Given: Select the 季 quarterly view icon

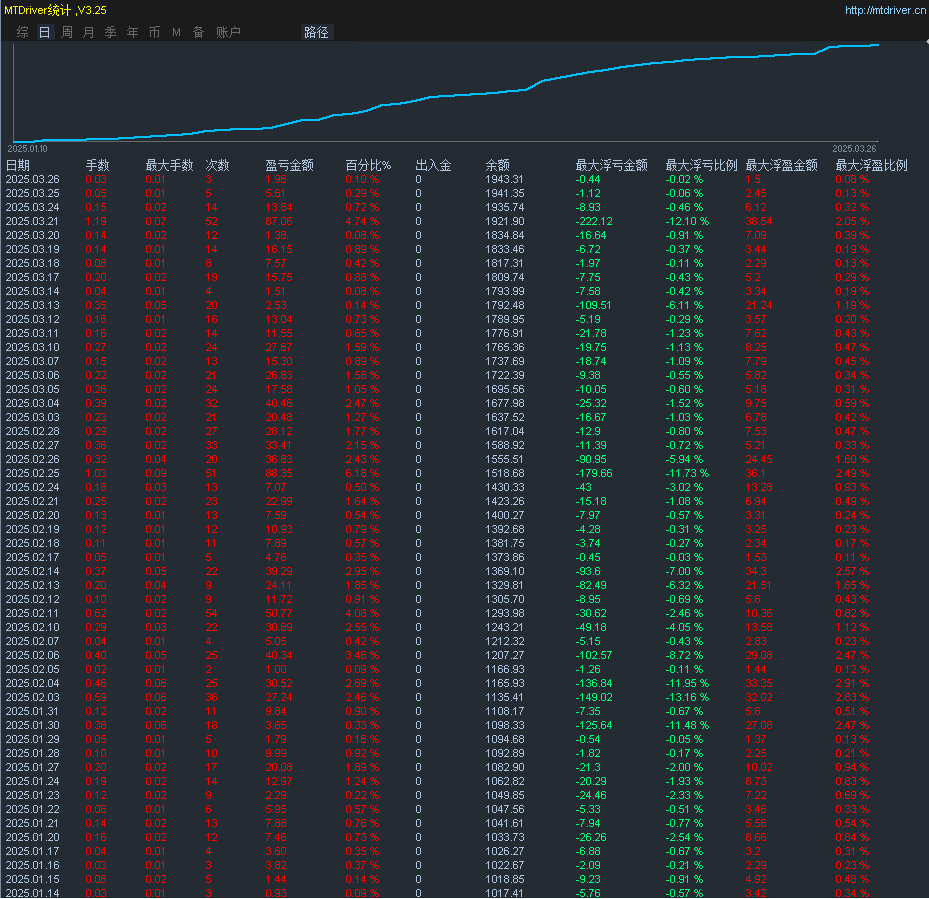Looking at the screenshot, I should [x=110, y=32].
